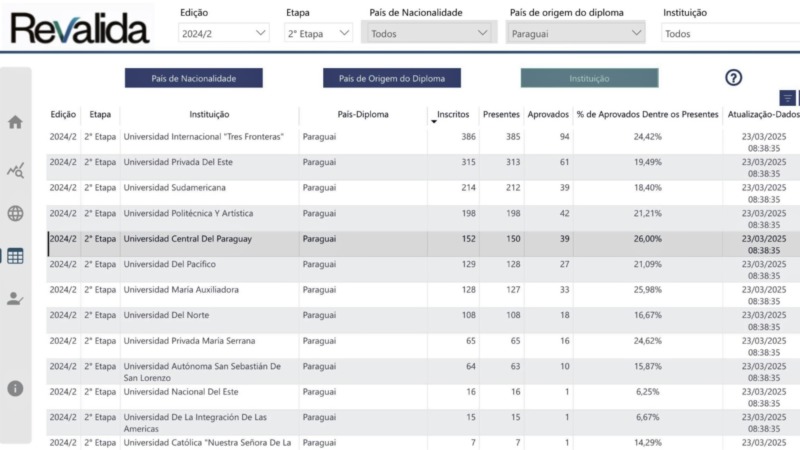
Task: Click the Revalida logo
Action: click(80, 28)
